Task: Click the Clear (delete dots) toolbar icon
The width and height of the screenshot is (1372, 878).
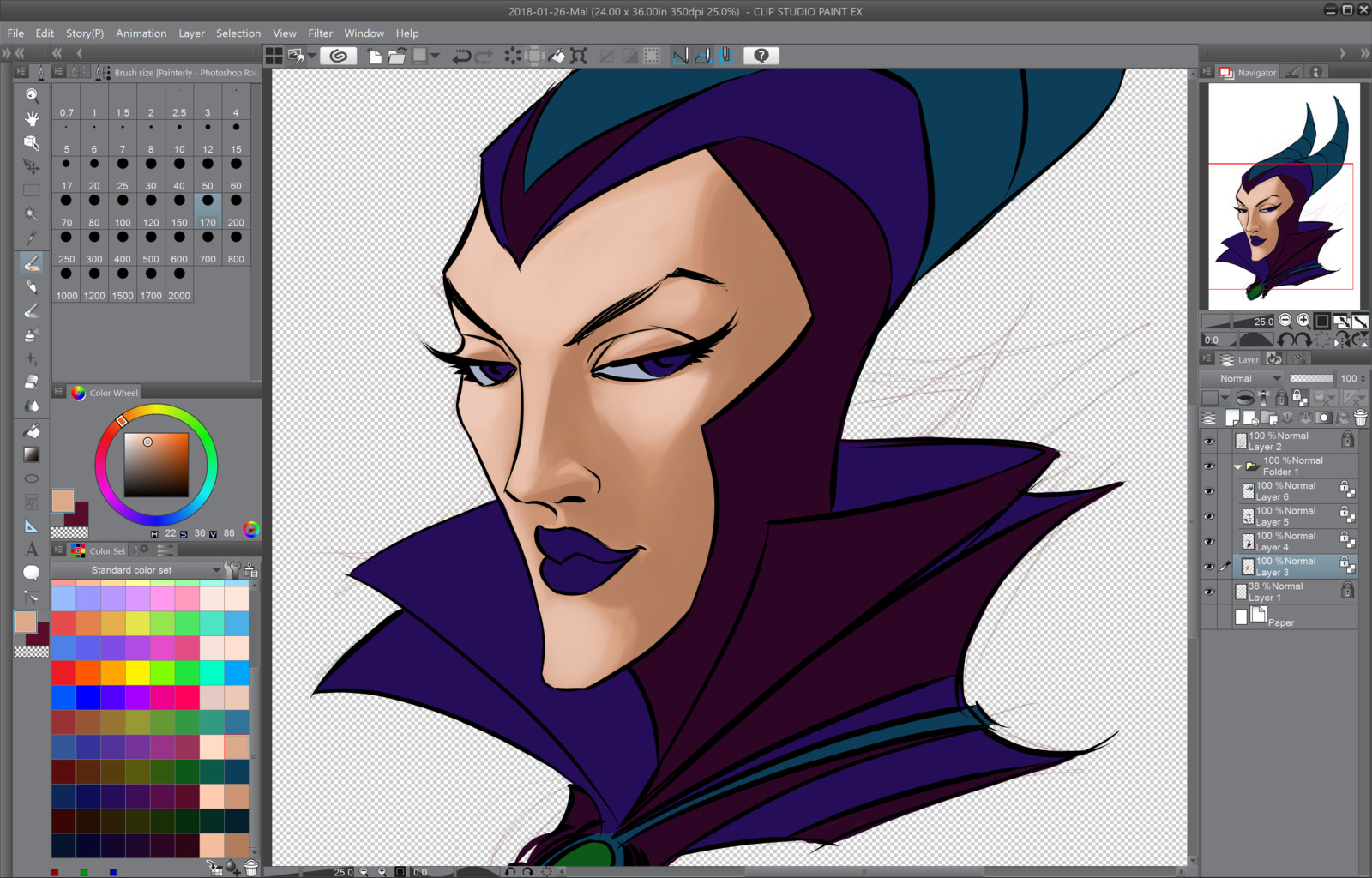Action: click(512, 56)
